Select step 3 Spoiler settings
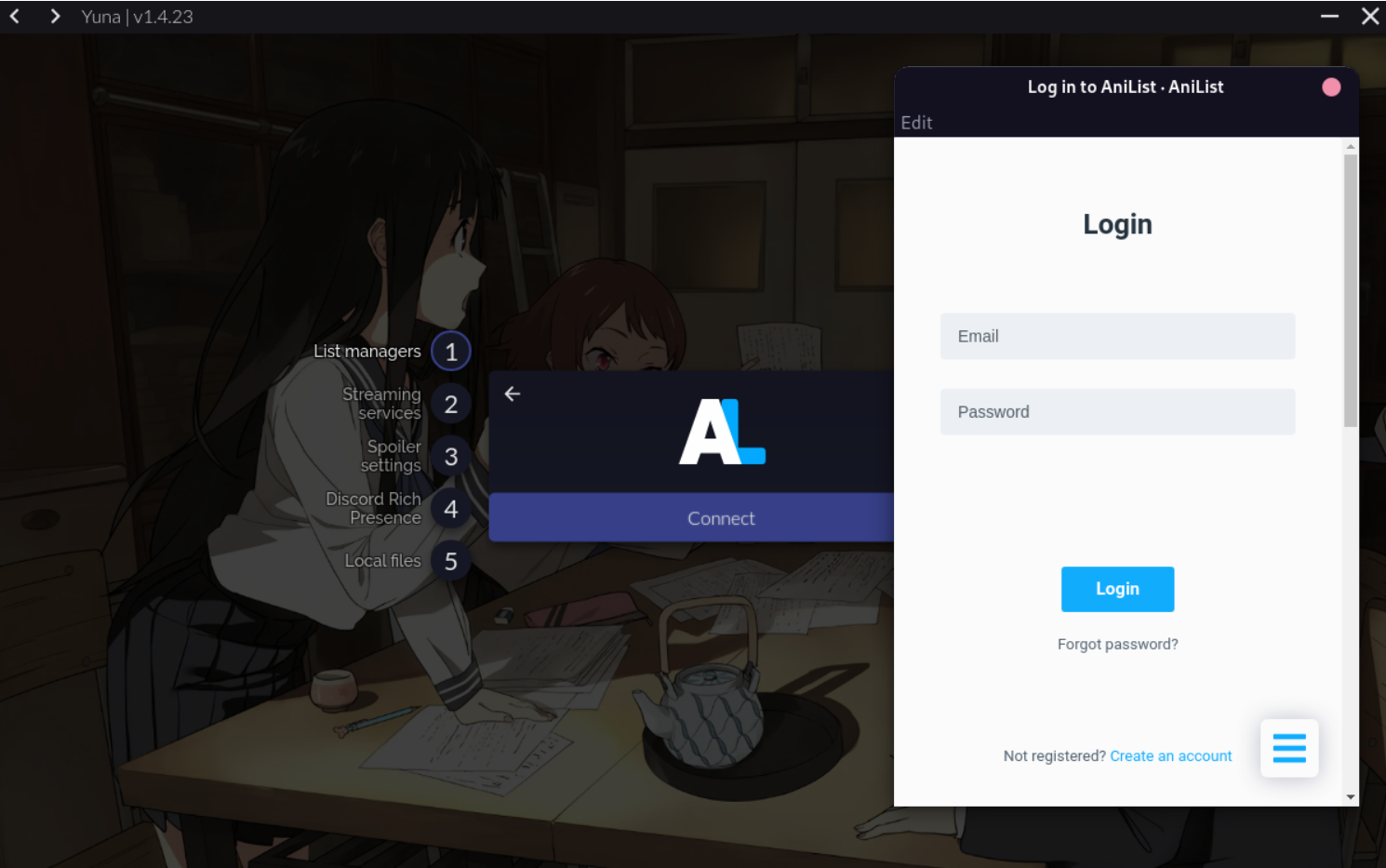 [451, 456]
